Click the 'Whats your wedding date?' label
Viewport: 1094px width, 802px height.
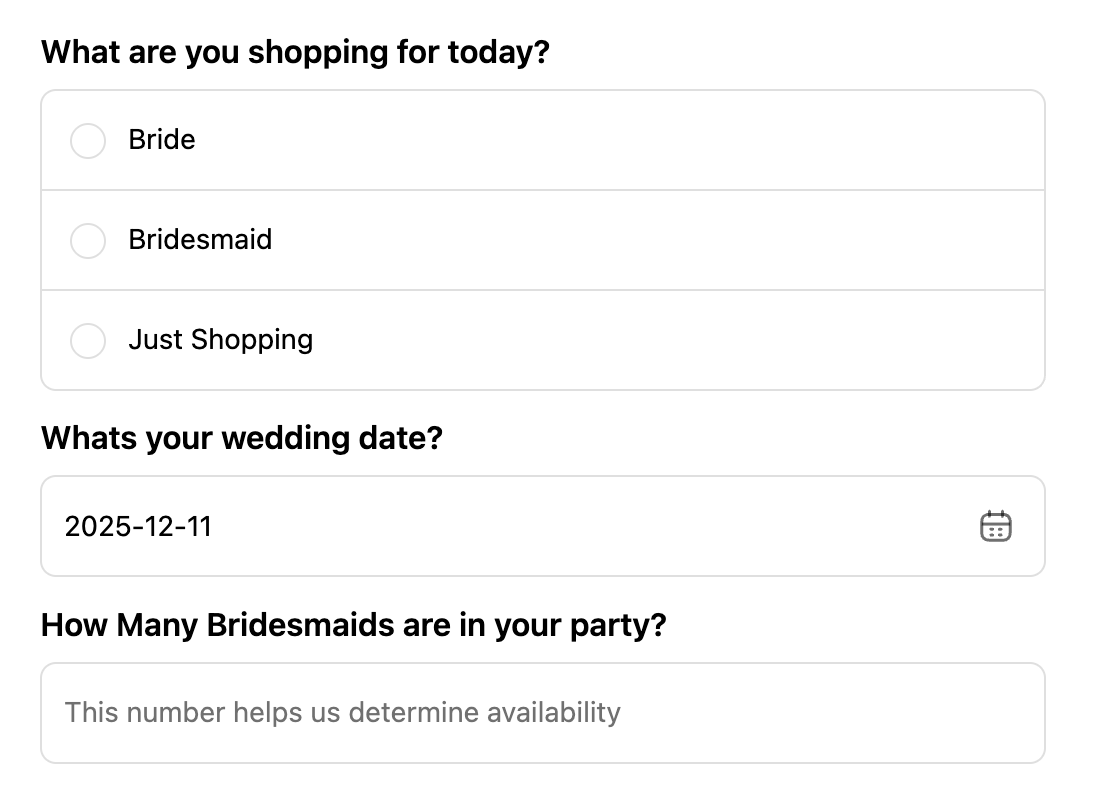pos(241,438)
